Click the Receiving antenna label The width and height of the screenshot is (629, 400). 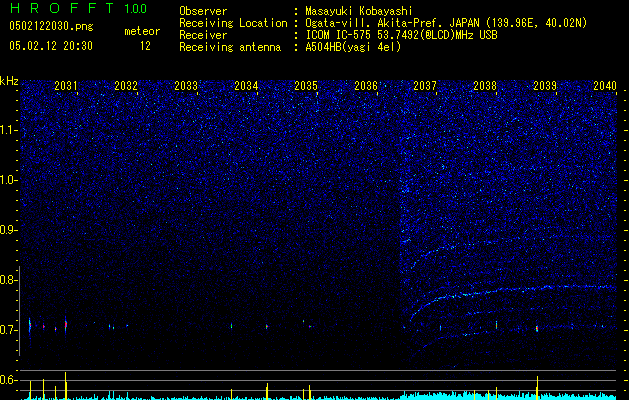(x=230, y=47)
